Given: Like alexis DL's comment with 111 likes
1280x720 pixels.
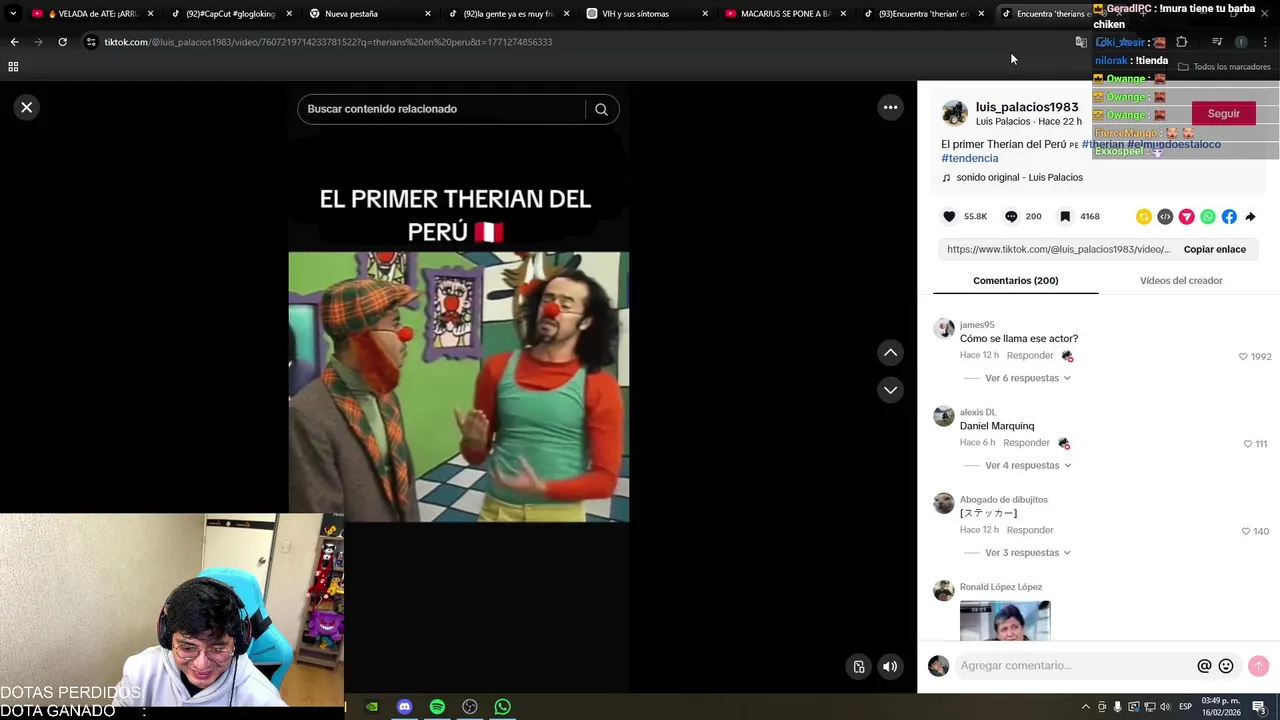Looking at the screenshot, I should tap(1247, 444).
